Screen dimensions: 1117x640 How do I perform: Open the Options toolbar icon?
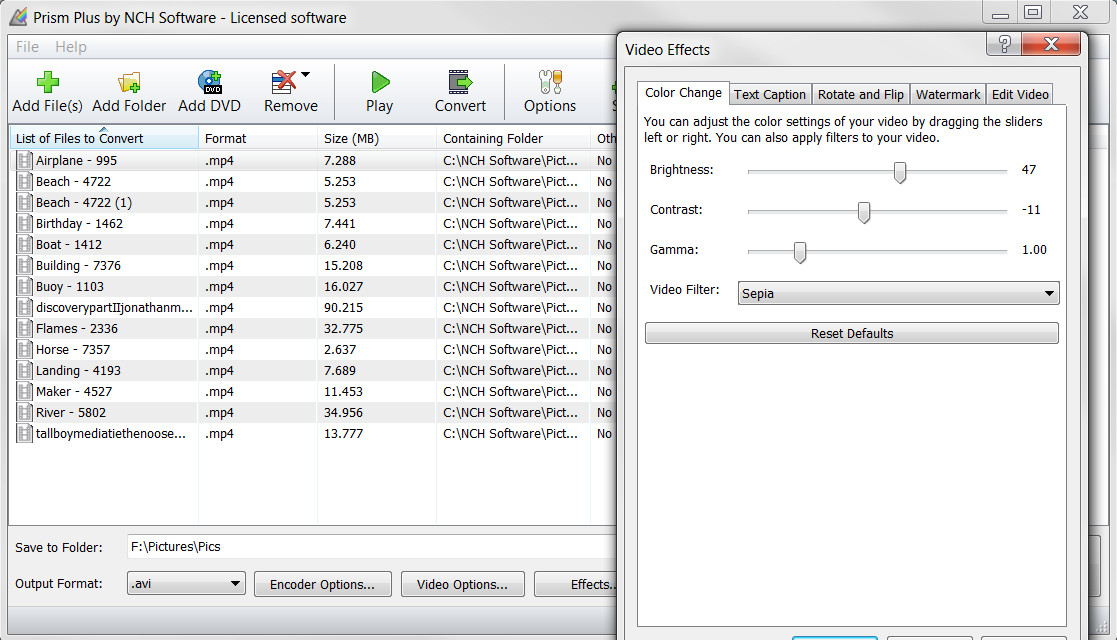(x=548, y=80)
